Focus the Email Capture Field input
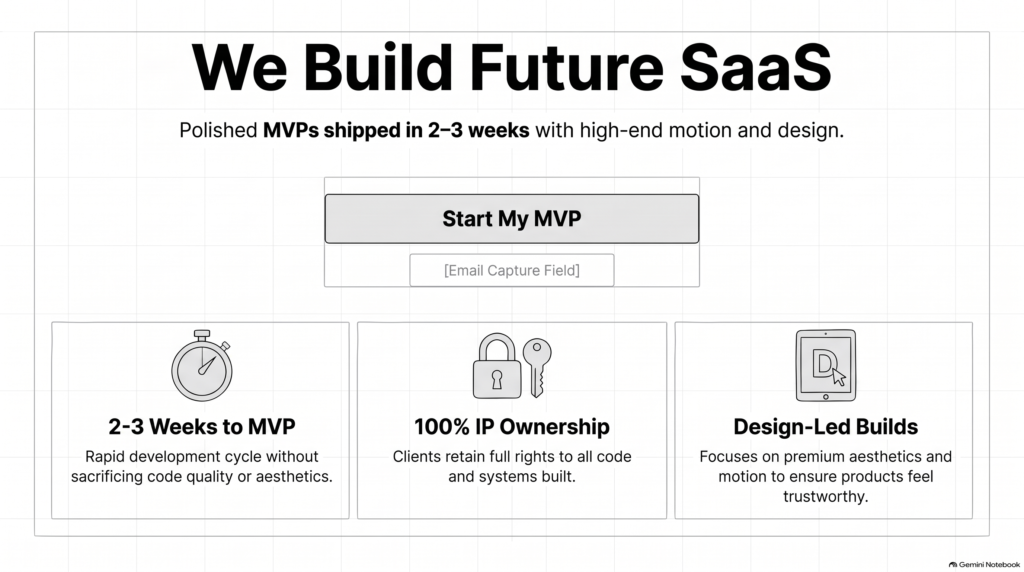This screenshot has height=572, width=1024. point(511,270)
